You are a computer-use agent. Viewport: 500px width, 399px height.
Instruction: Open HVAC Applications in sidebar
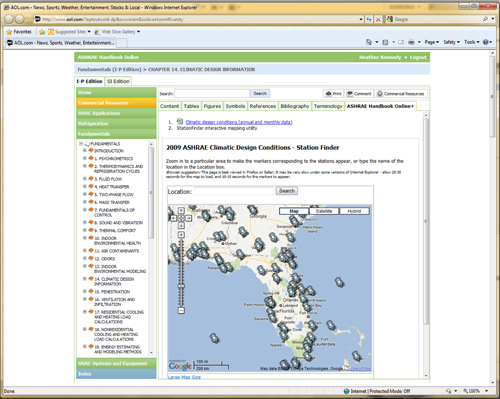[x=116, y=113]
